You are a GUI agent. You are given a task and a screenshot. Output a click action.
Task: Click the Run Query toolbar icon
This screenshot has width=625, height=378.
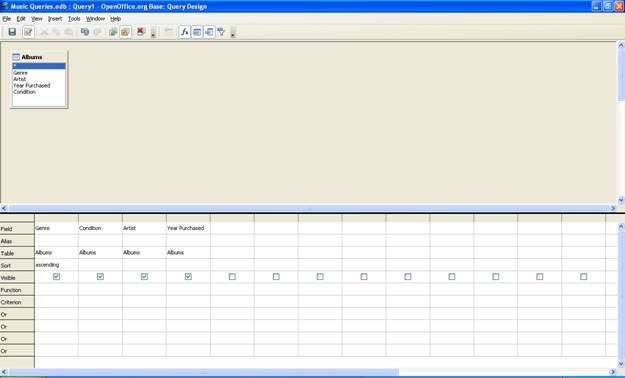(113, 32)
